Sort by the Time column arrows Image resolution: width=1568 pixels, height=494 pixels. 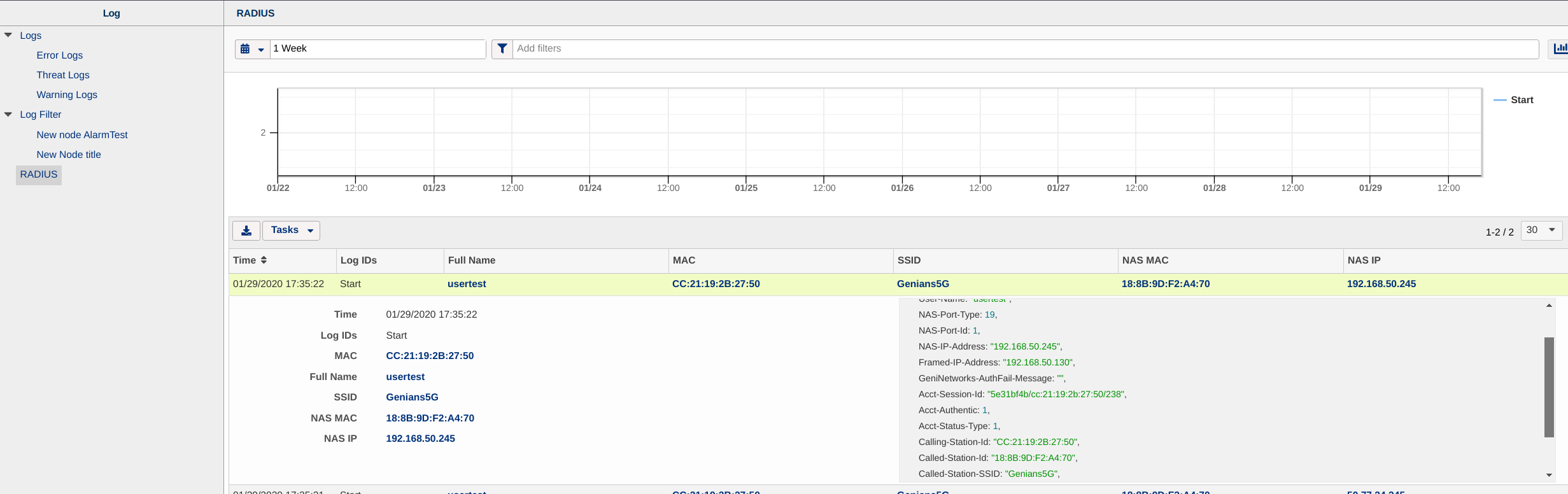coord(264,260)
